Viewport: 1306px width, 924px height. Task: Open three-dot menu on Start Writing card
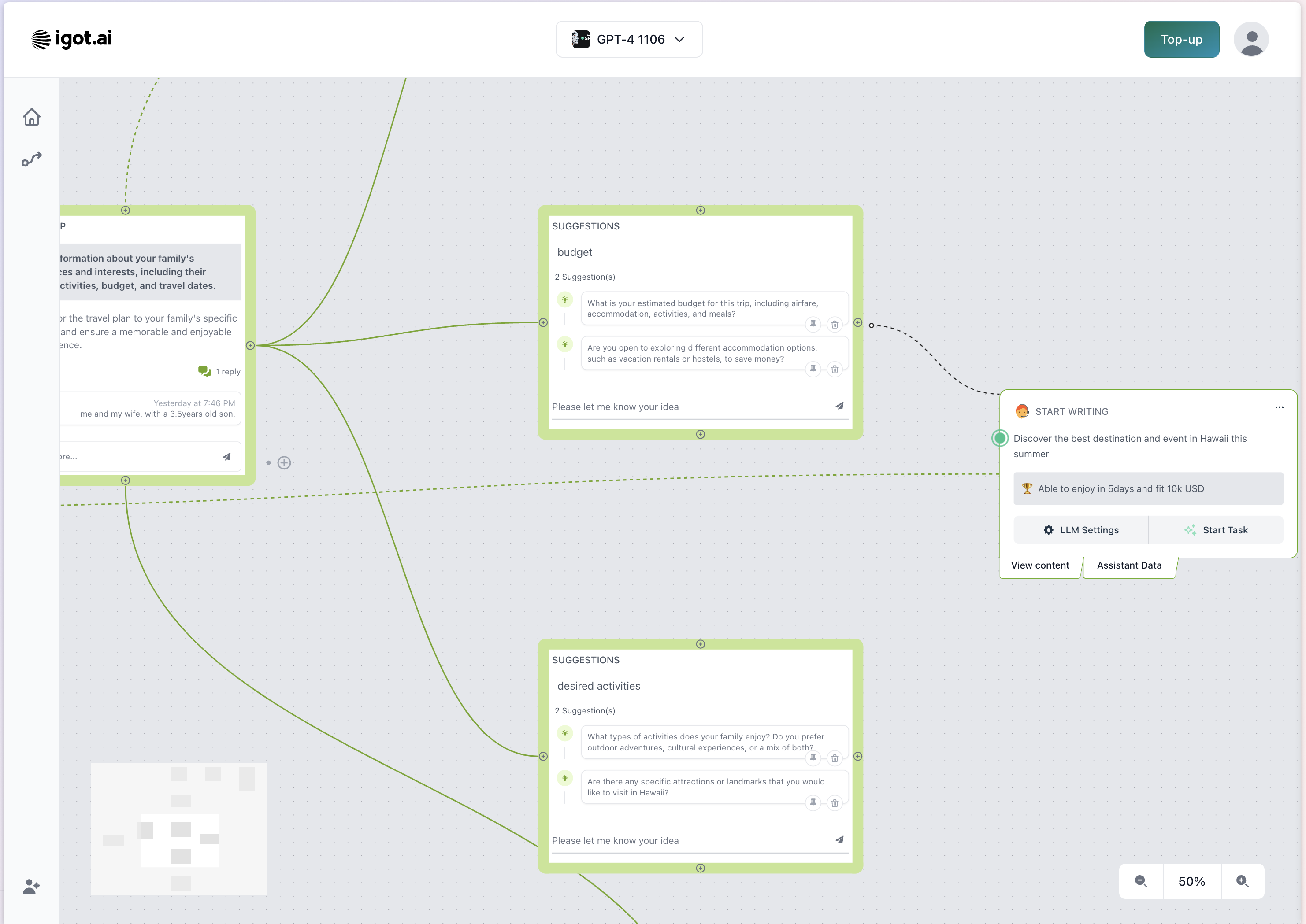[1279, 407]
